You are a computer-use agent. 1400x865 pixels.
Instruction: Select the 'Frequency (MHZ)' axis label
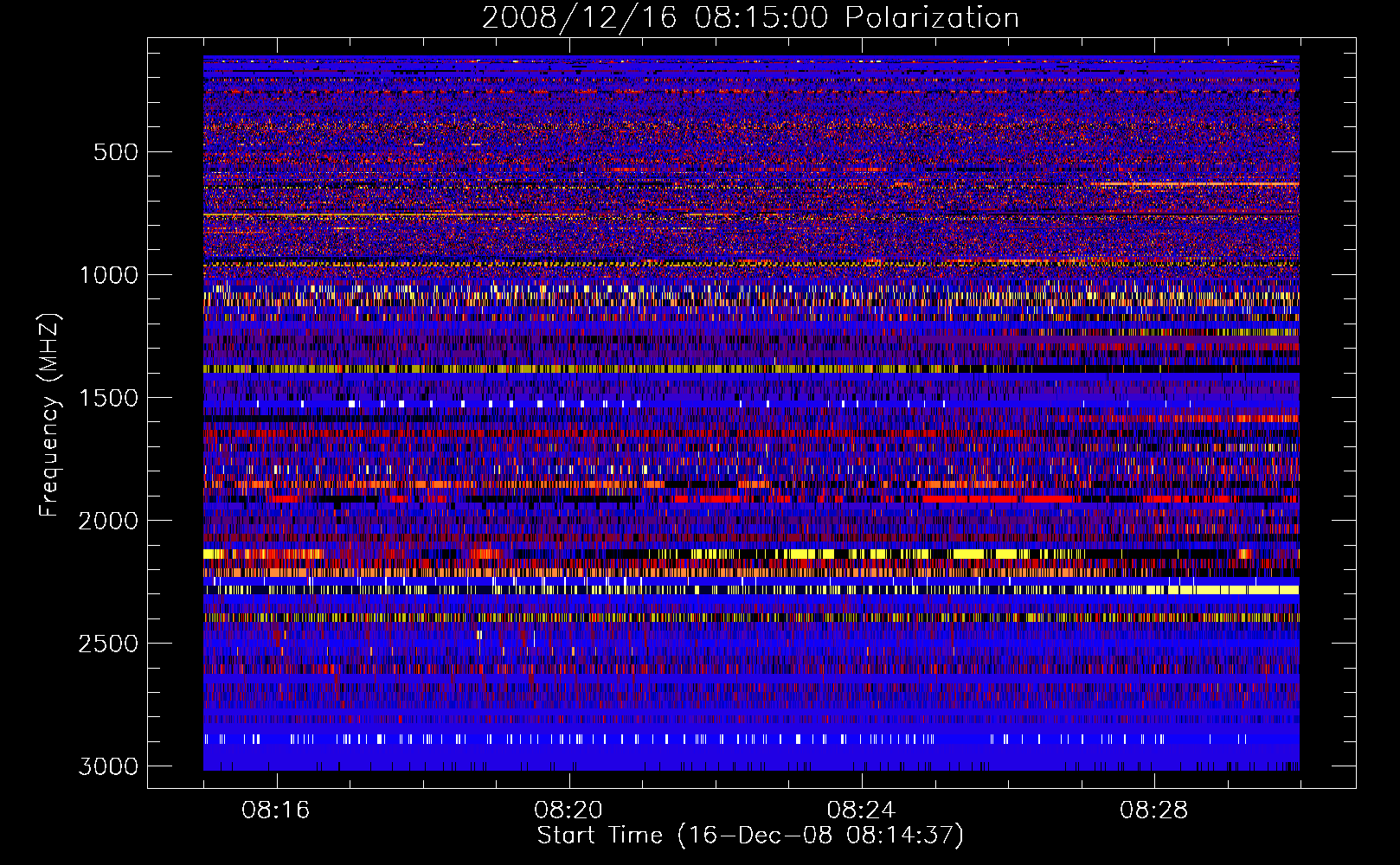pyautogui.click(x=49, y=415)
